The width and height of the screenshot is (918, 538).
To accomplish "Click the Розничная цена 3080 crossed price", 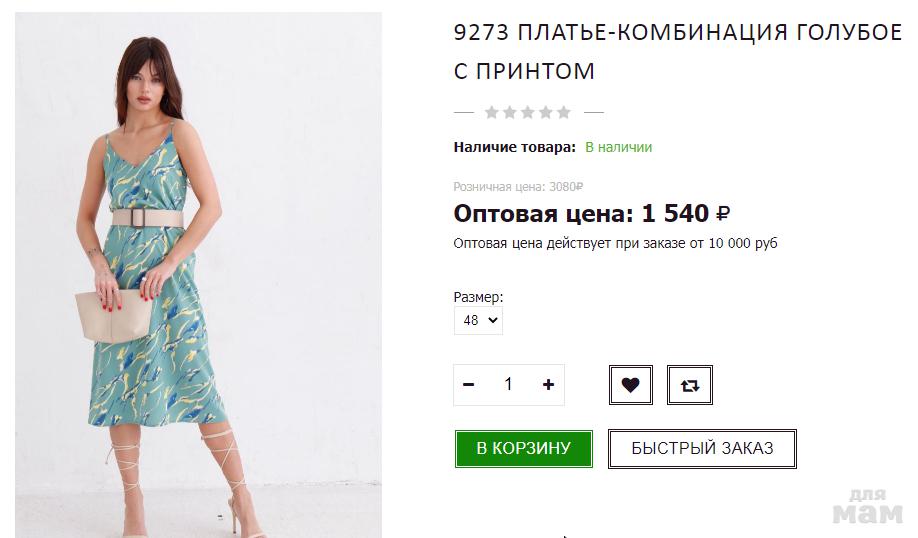I will coord(518,187).
